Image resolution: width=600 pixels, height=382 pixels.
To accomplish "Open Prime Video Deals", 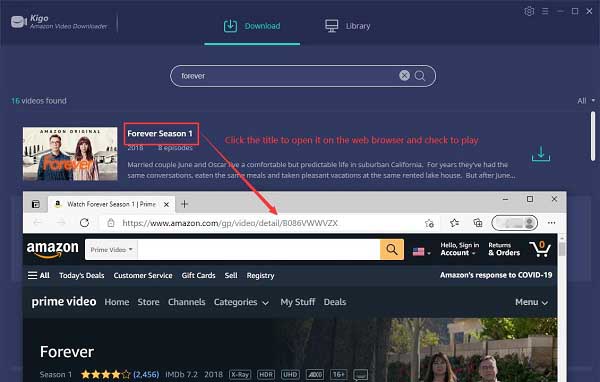I will [x=335, y=302].
